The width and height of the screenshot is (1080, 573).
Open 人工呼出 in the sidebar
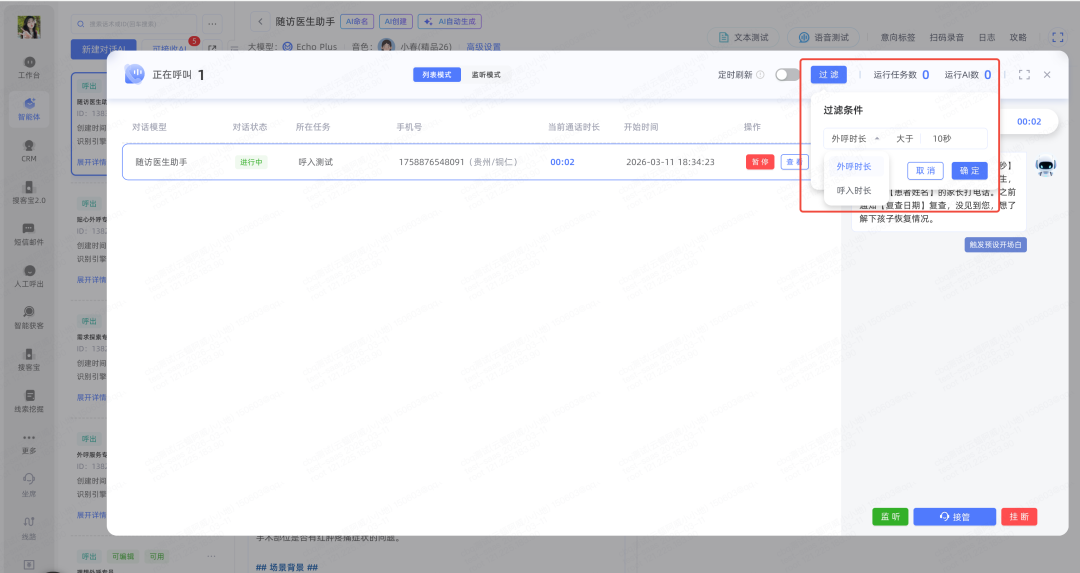29,275
